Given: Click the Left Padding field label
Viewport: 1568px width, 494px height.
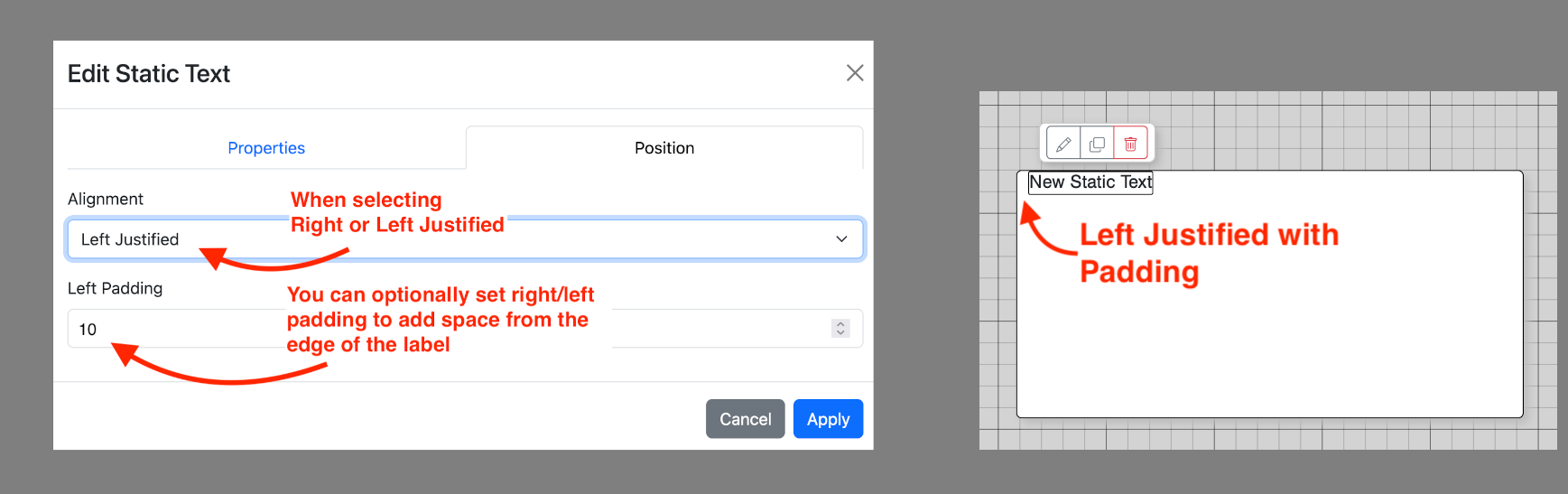Looking at the screenshot, I should [x=115, y=288].
